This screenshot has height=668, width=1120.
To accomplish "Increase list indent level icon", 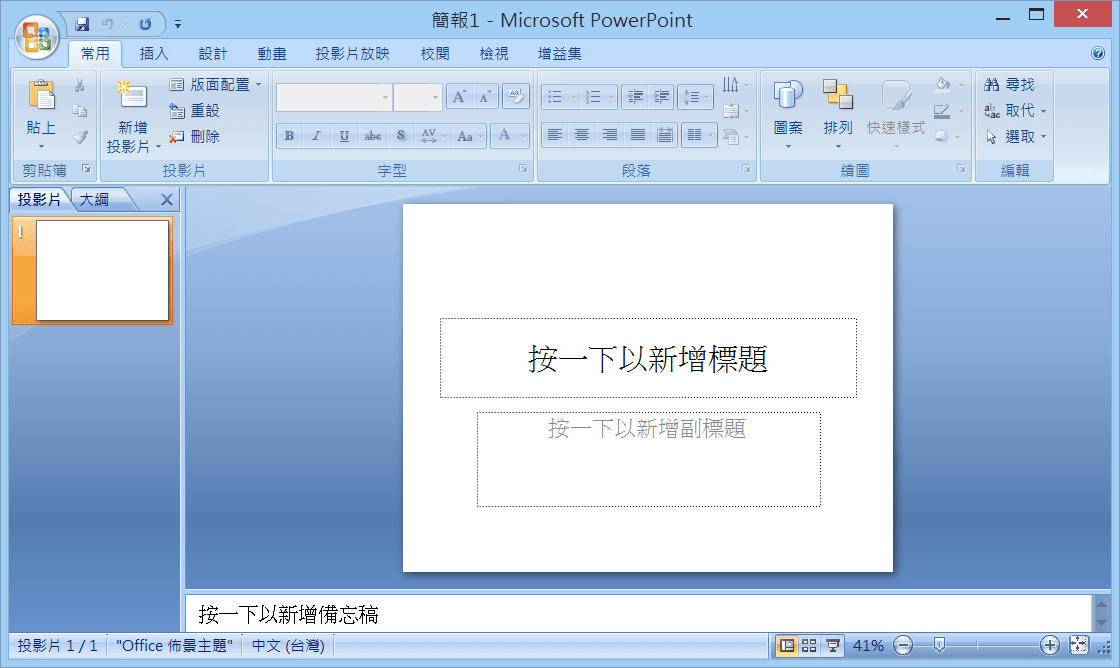I will pyautogui.click(x=662, y=96).
